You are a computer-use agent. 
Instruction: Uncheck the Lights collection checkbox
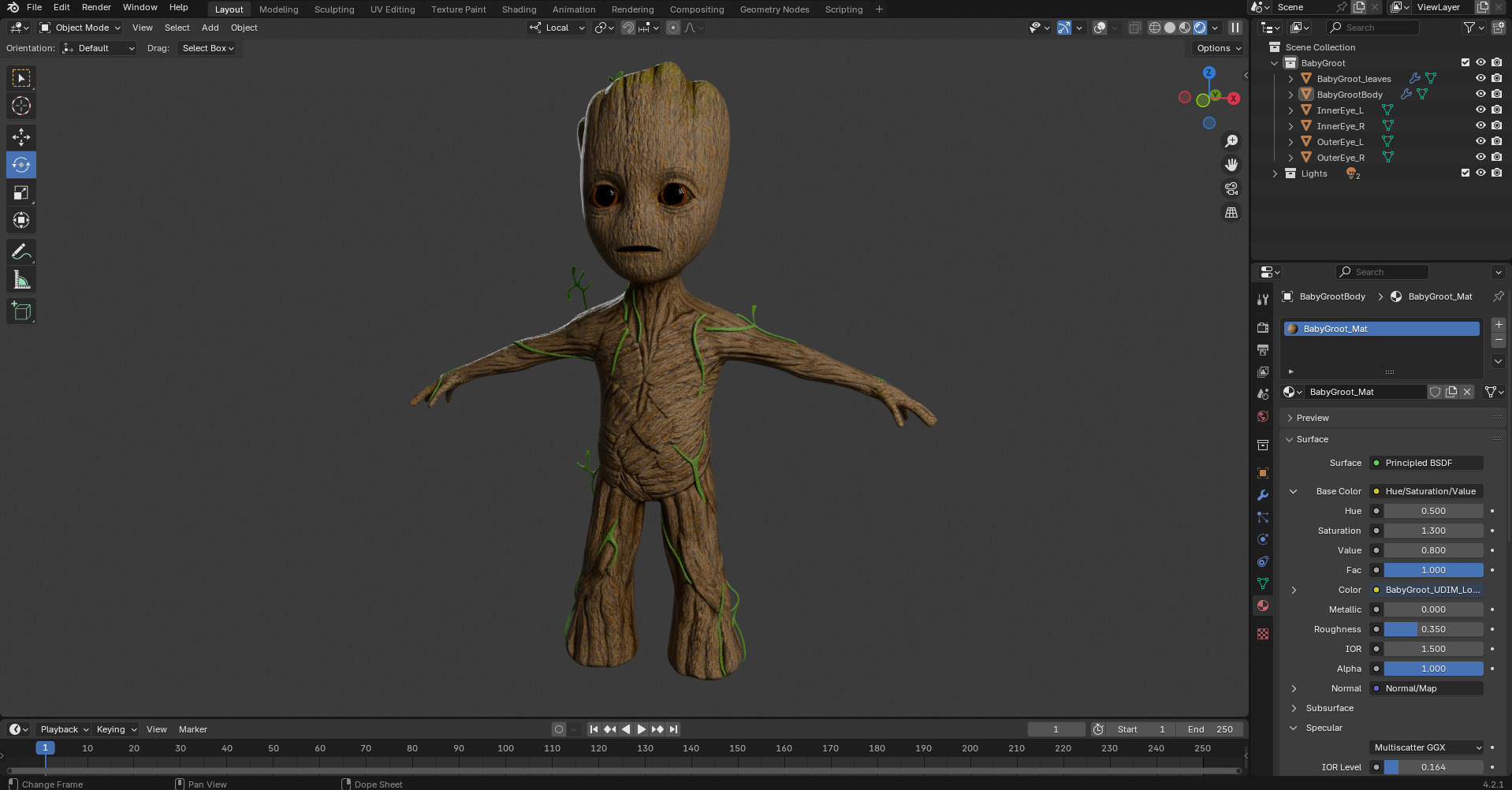(1465, 173)
